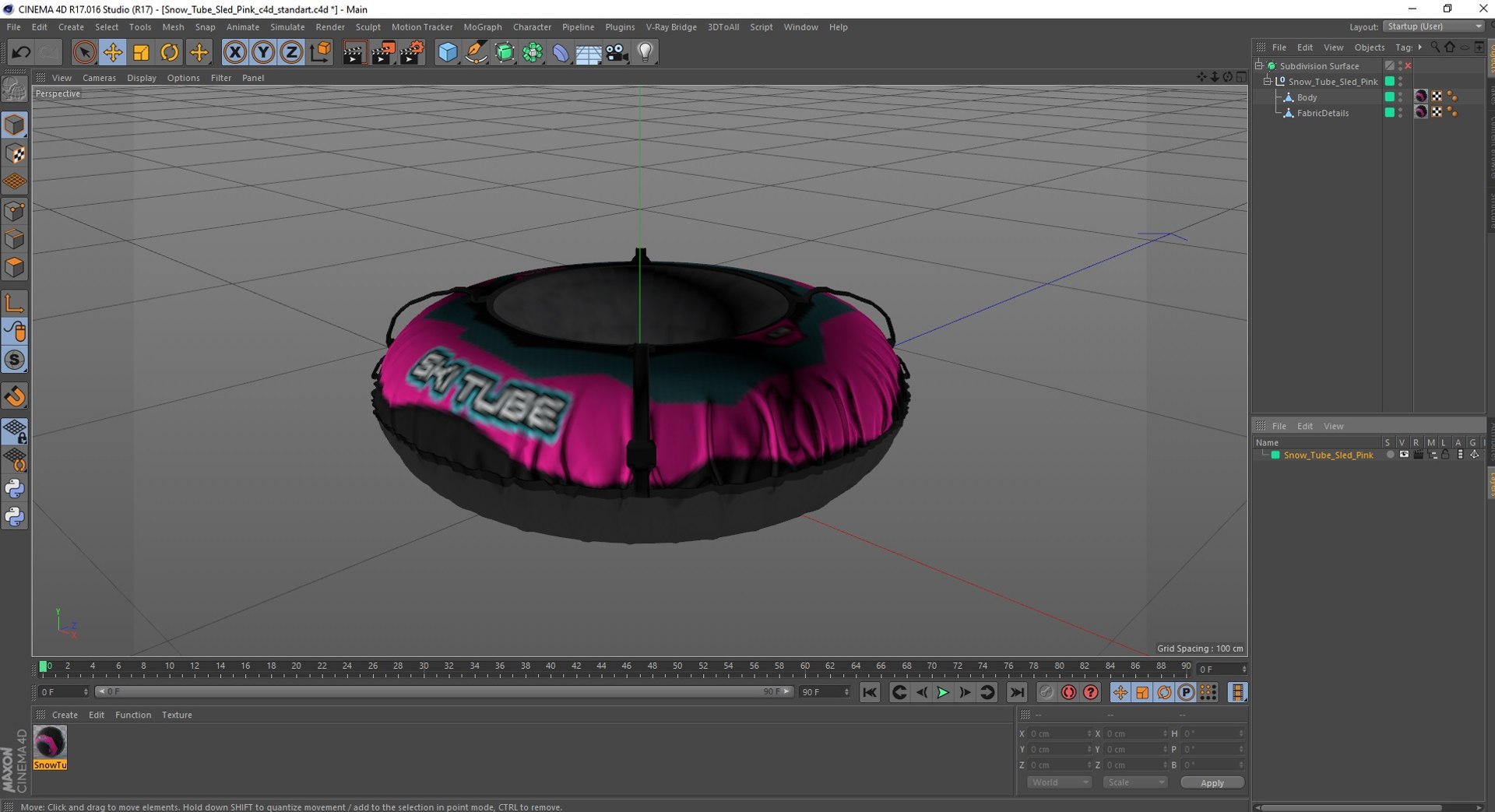This screenshot has width=1495, height=812.
Task: Click the Render View clapperboard icon
Action: (x=354, y=52)
